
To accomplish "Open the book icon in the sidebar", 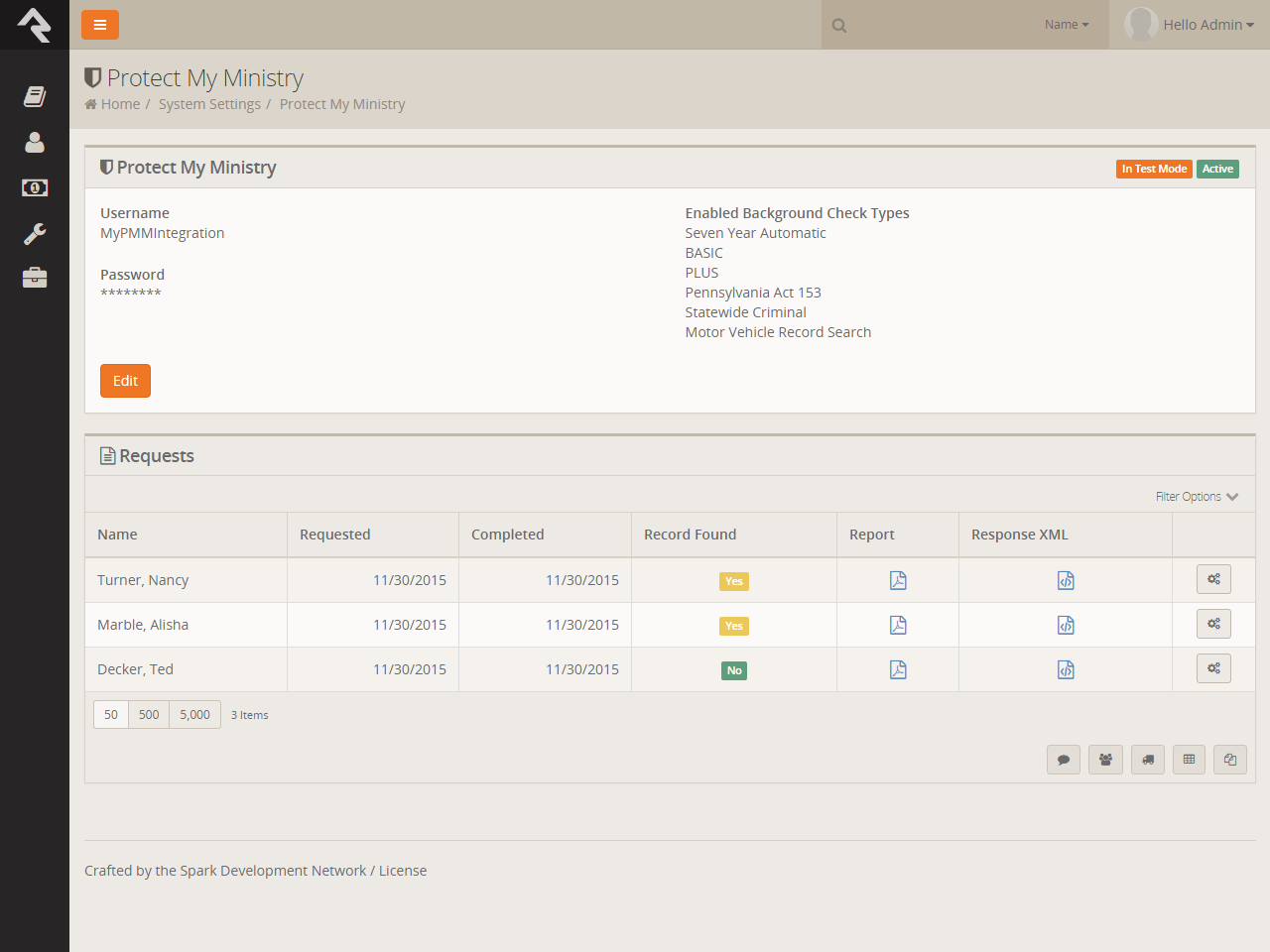I will (x=35, y=96).
